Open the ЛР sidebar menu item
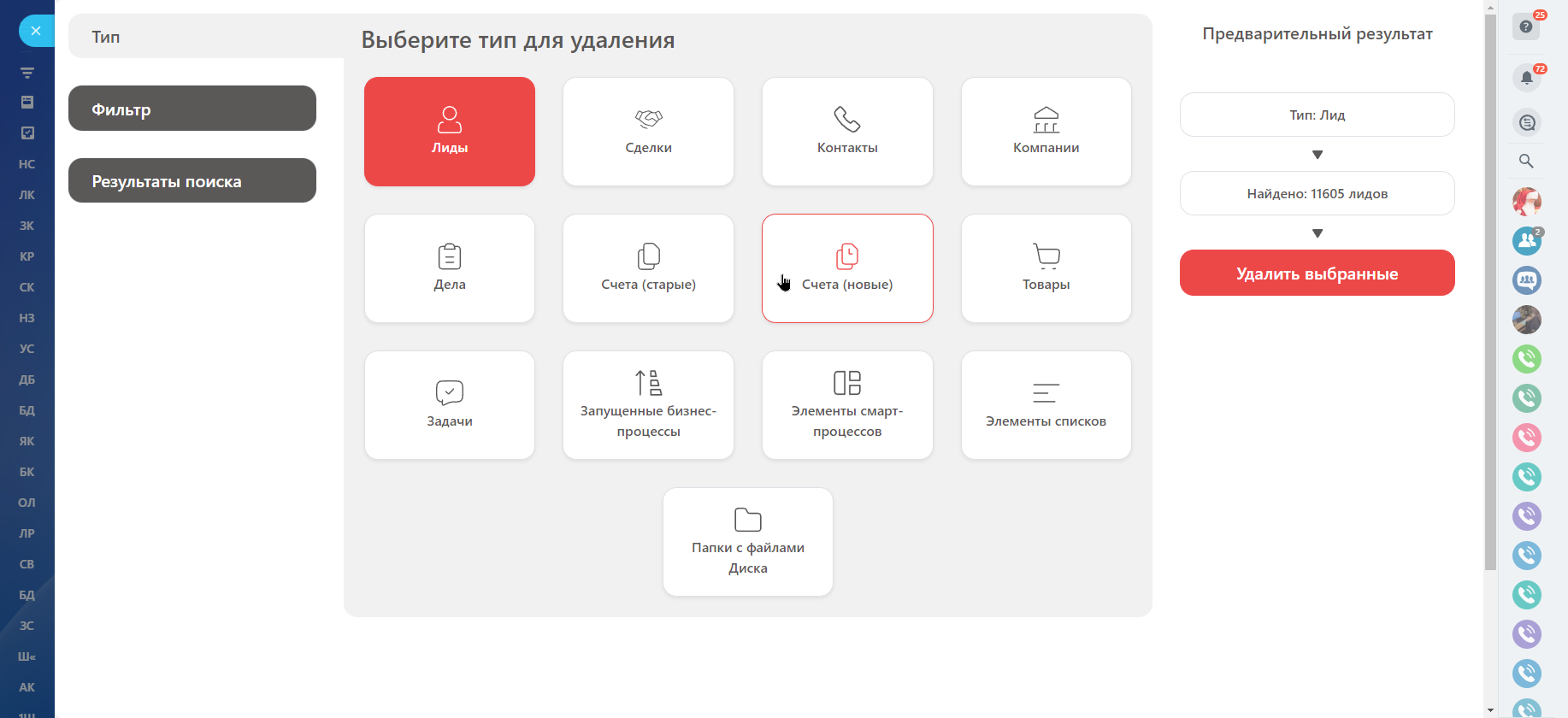This screenshot has height=718, width=1568. click(27, 533)
